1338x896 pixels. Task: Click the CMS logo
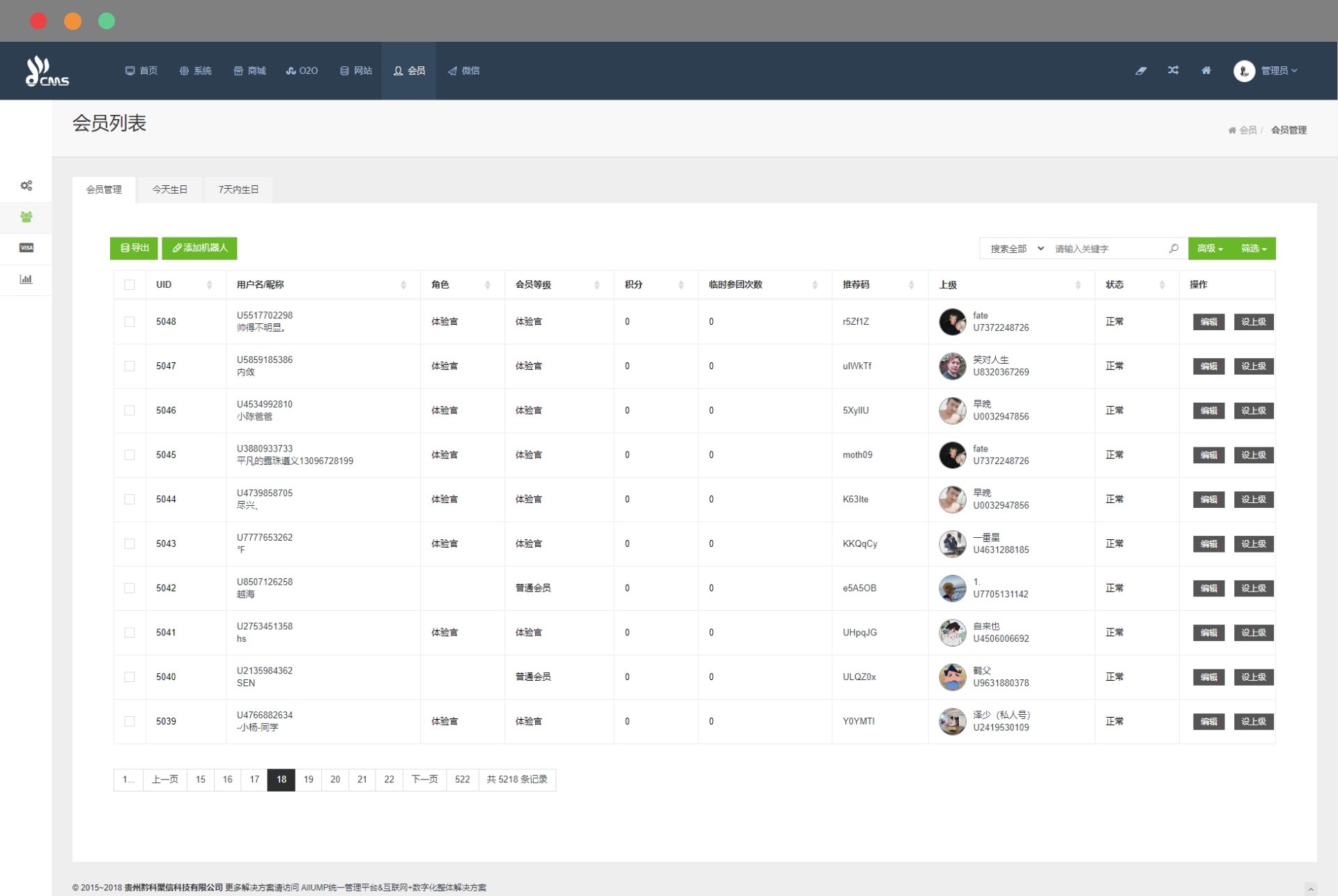point(47,71)
